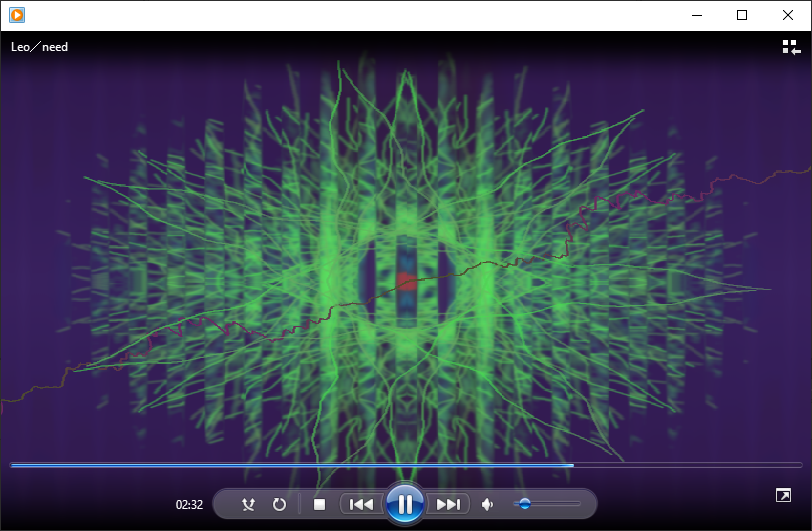Click the seek bar progress track
Viewport: 812px width, 531px height.
point(406,465)
